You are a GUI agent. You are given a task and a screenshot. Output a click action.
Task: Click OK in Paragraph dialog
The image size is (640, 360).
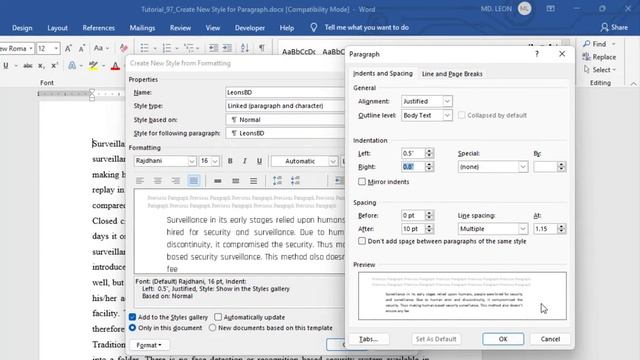click(503, 339)
